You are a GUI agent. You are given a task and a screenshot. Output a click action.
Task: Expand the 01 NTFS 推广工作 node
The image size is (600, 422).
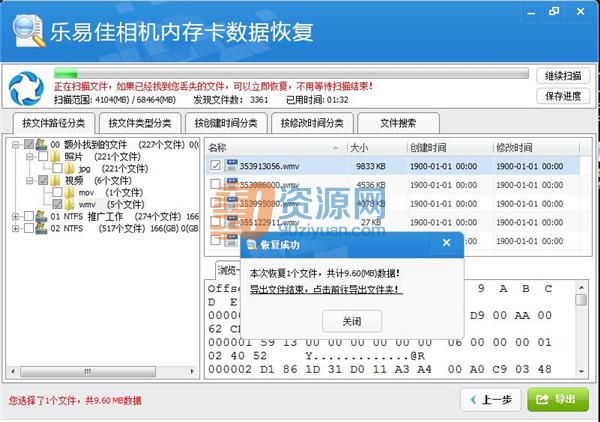(16, 216)
